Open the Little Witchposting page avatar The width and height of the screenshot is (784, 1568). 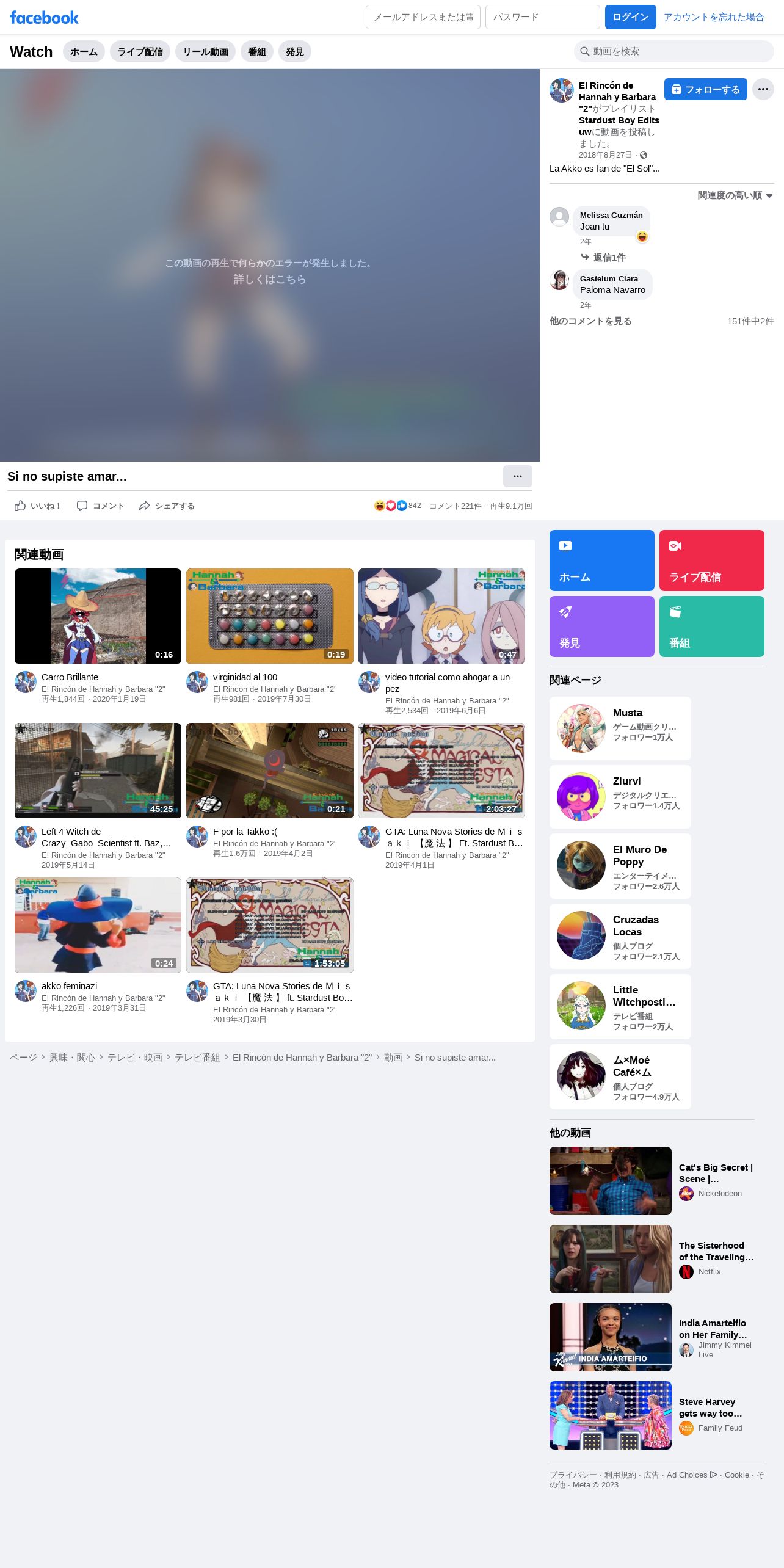point(581,1006)
